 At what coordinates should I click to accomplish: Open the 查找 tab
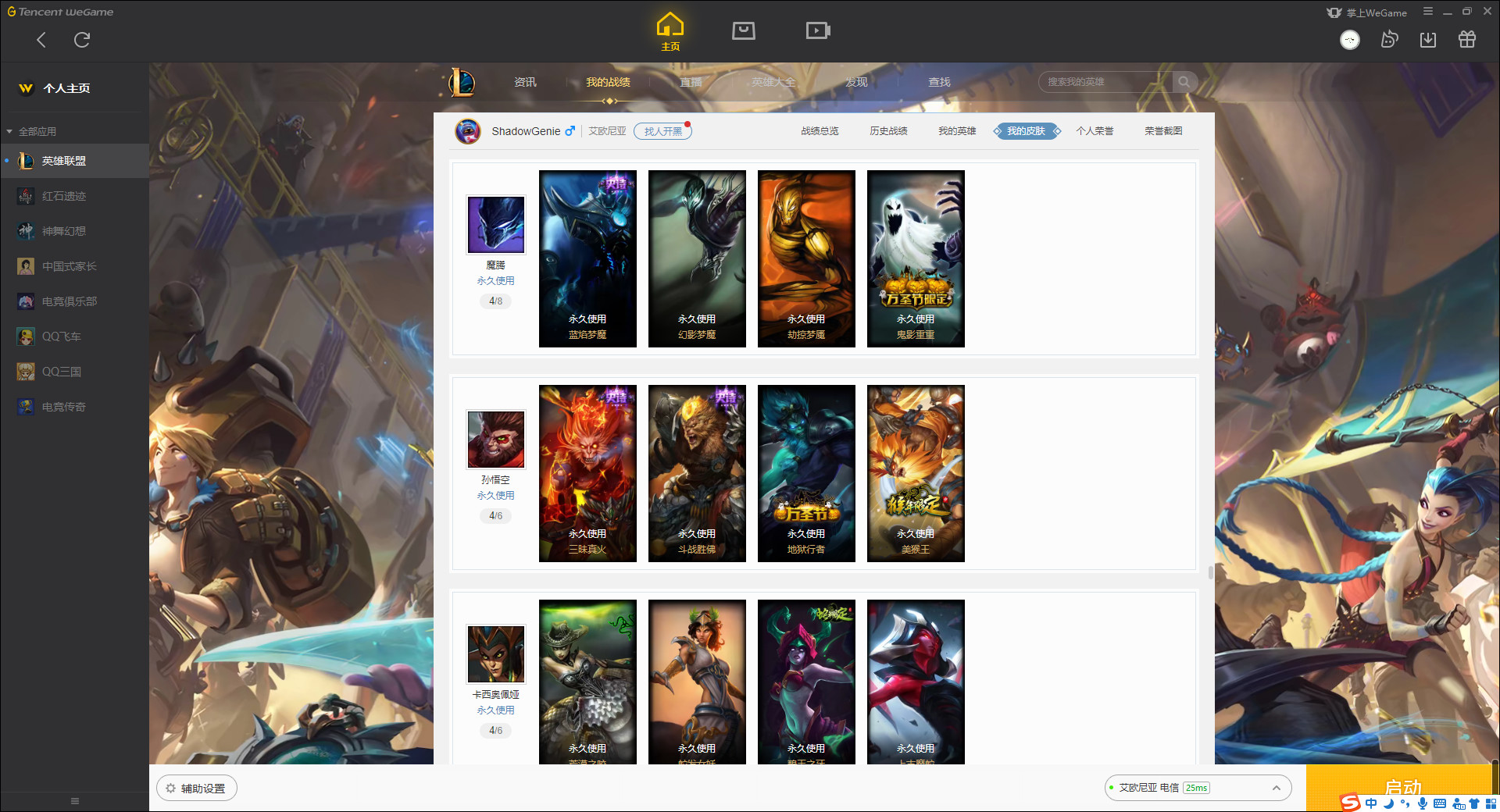click(x=939, y=82)
